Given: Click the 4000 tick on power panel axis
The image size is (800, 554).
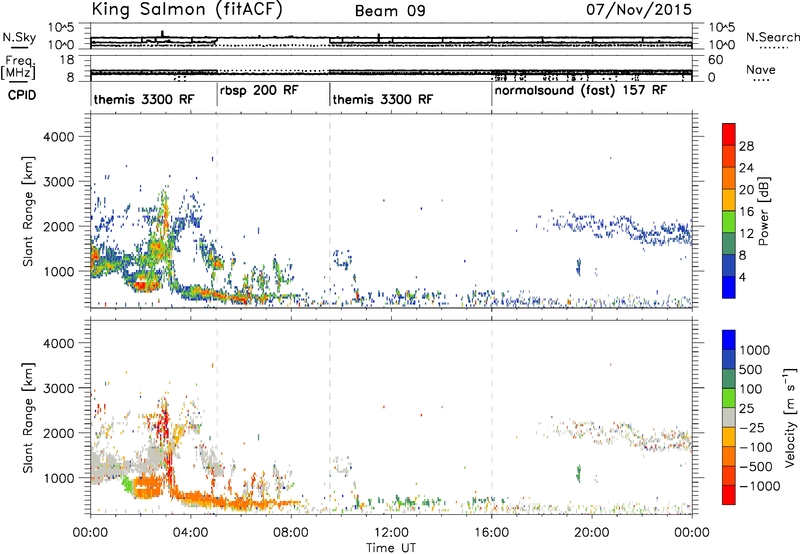Looking at the screenshot, I should click(x=59, y=137).
